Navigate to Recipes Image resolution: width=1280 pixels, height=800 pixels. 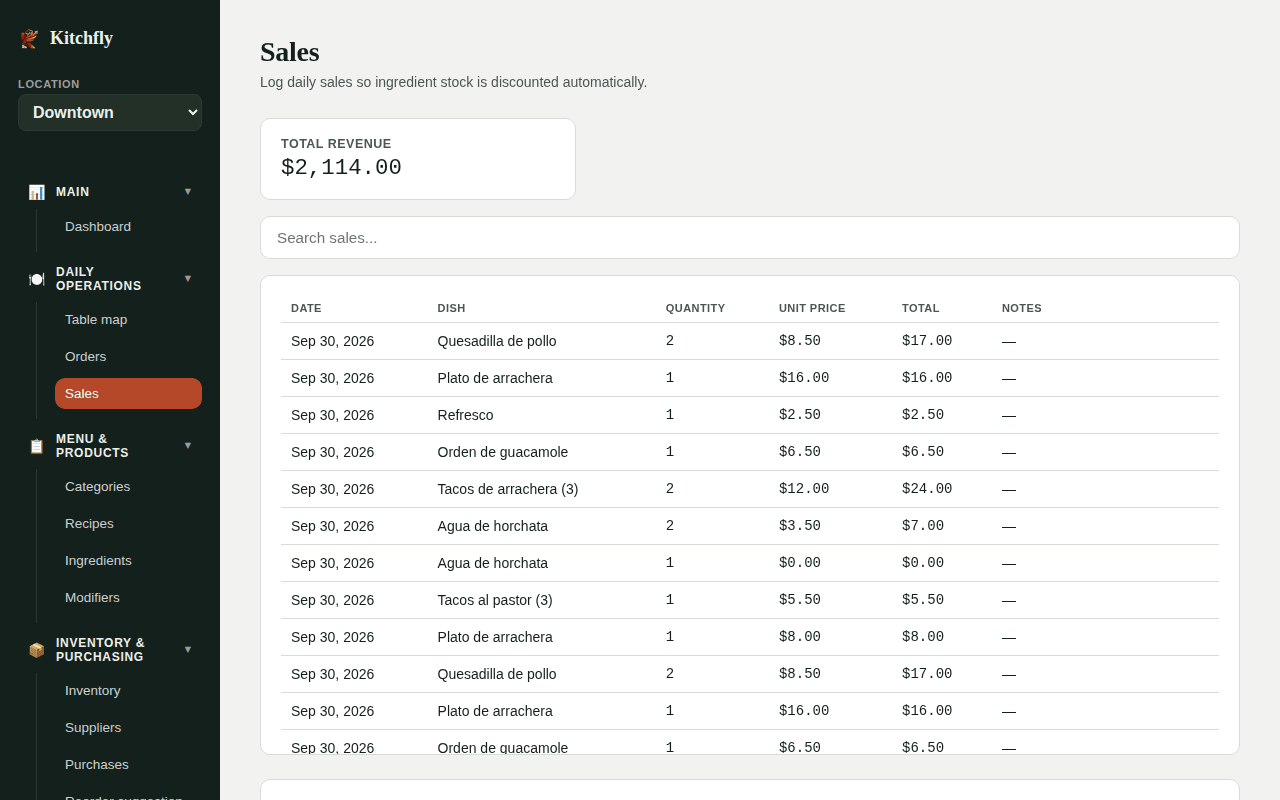click(x=128, y=524)
